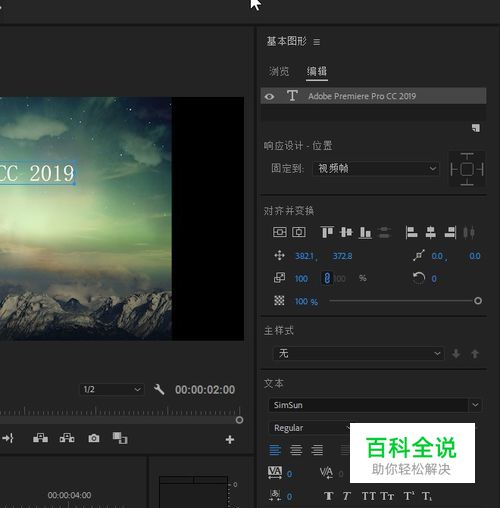Toggle superscript text style
Image resolution: width=500 pixels, height=508 pixels.
point(409,496)
